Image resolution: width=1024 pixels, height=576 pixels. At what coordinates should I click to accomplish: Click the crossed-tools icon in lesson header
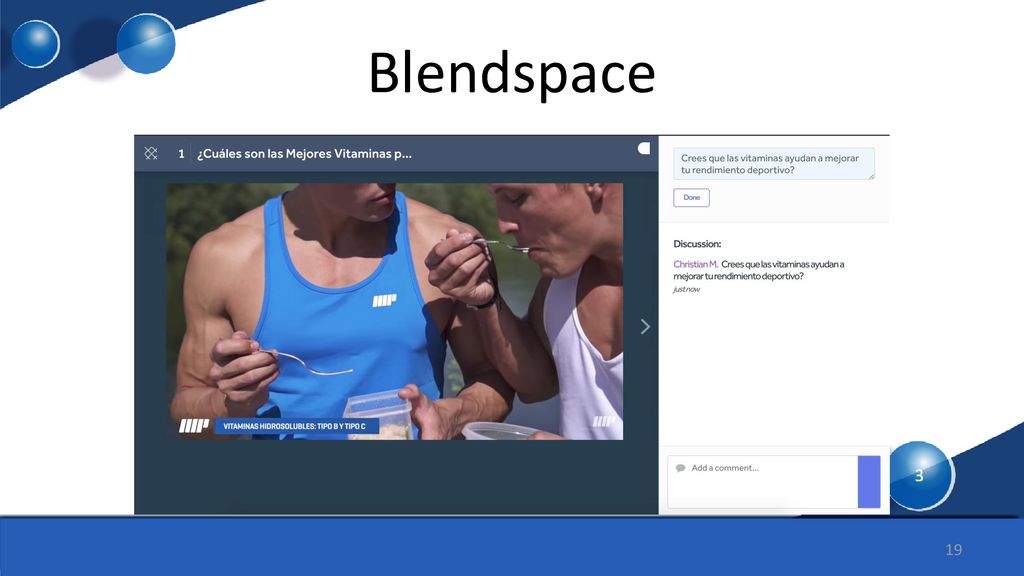pyautogui.click(x=151, y=153)
